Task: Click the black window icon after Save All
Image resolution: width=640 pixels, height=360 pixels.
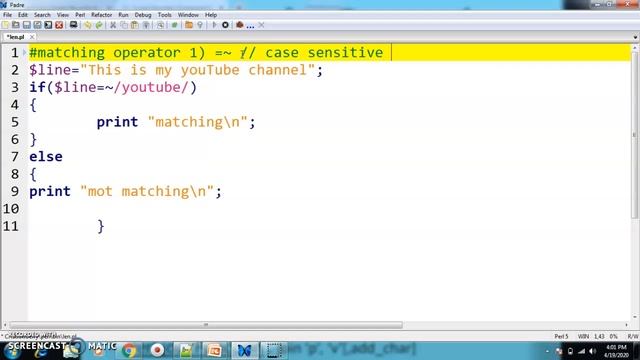Action: coord(48,25)
